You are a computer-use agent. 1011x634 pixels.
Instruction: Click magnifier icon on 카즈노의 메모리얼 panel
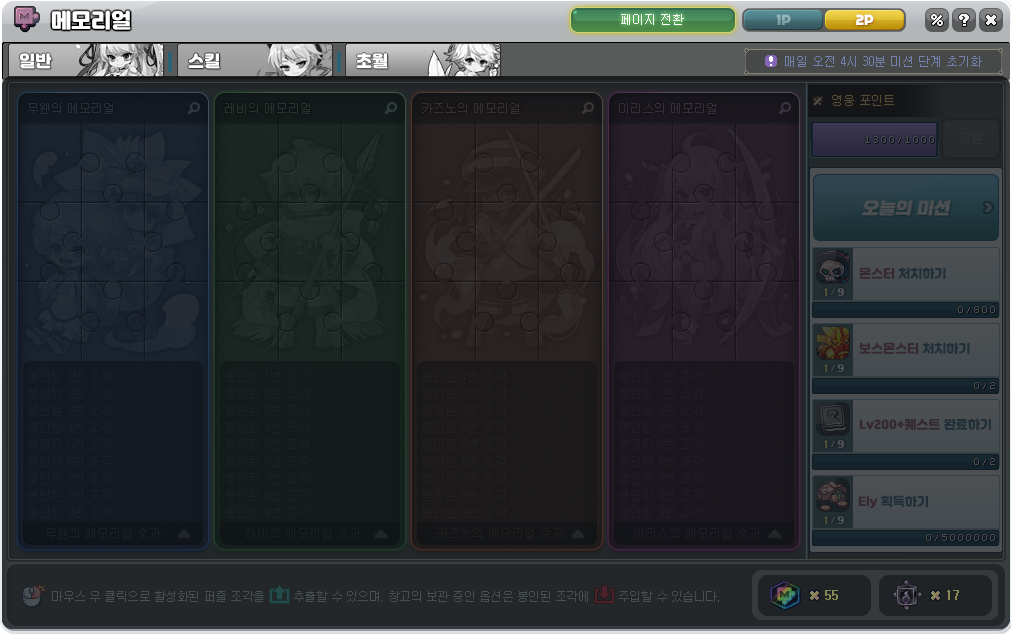[x=588, y=108]
